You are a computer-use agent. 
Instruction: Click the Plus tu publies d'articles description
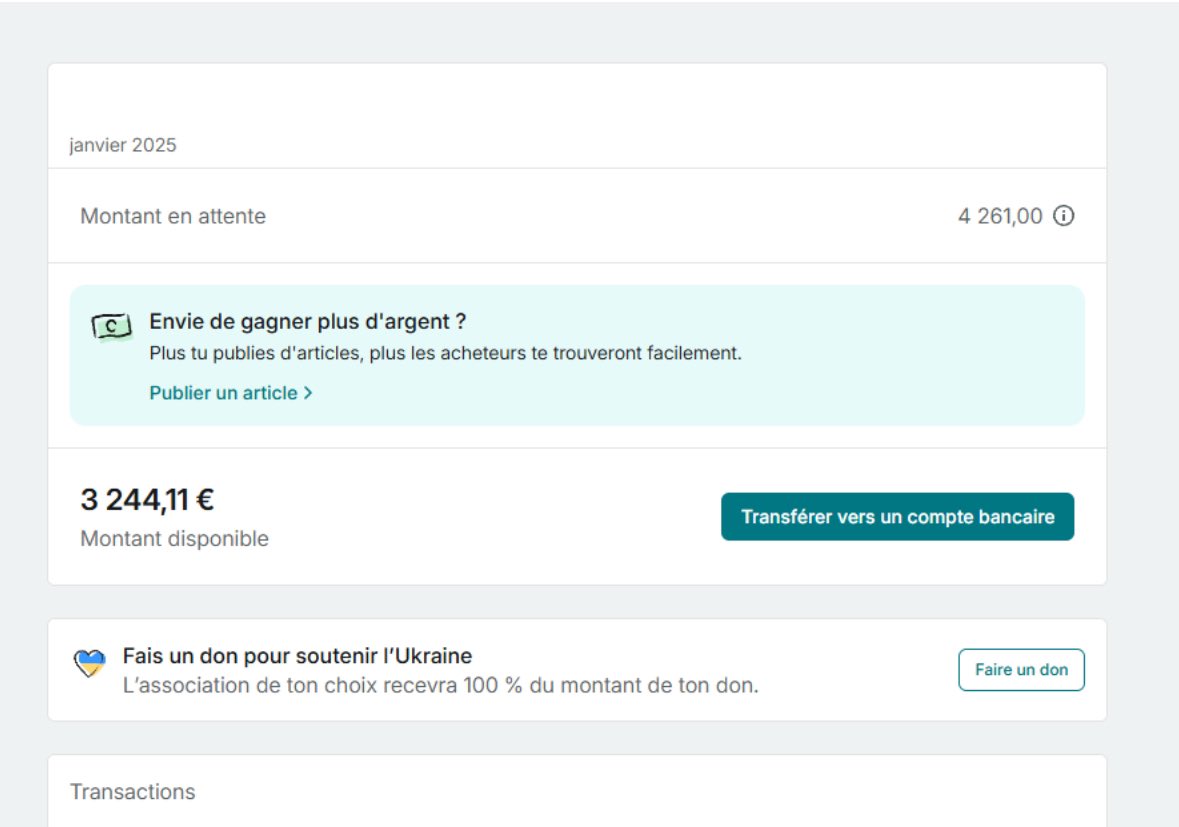pyautogui.click(x=445, y=353)
